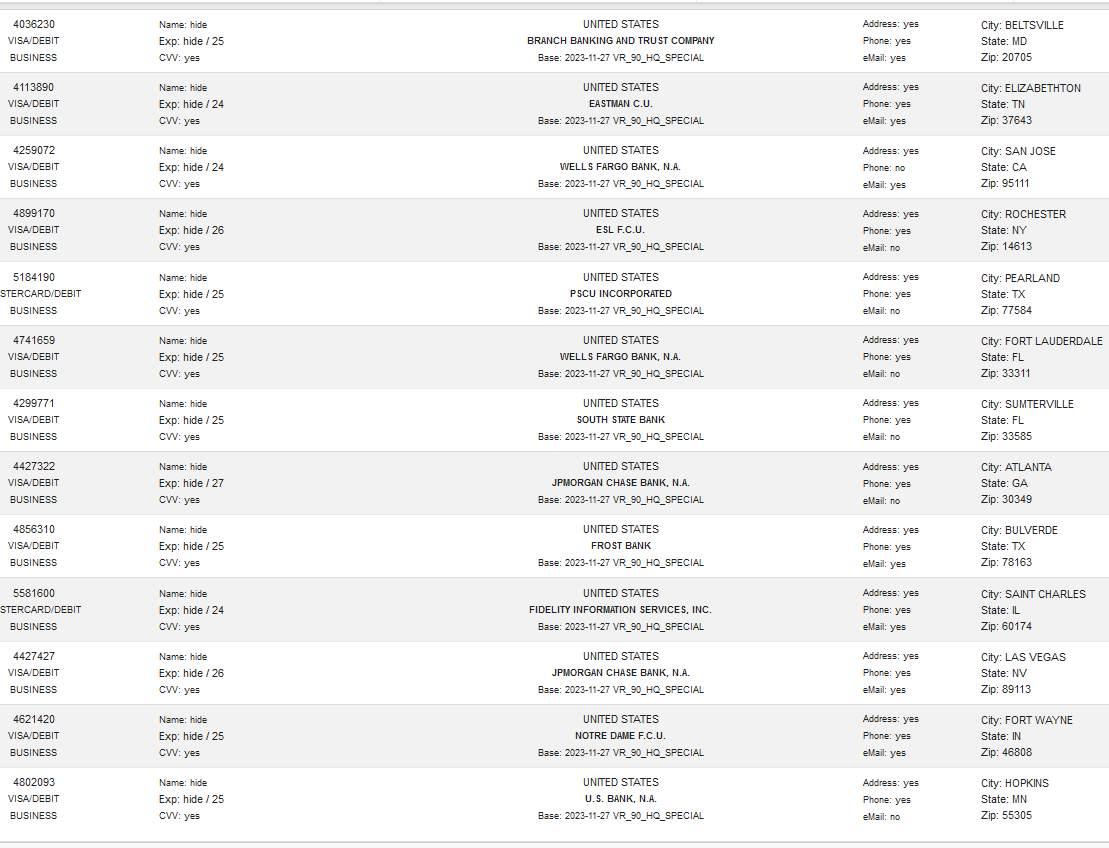Click the PSCU INCORPORATED label
Image resolution: width=1109 pixels, height=848 pixels.
[x=620, y=294]
